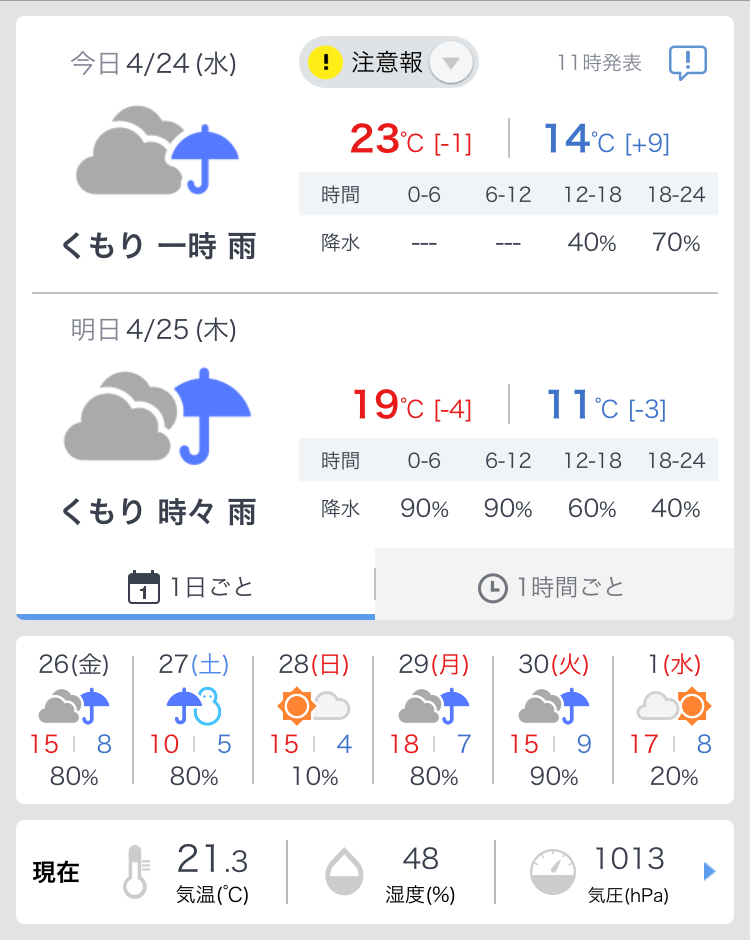
Task: Click the speech bubble alert icon
Action: pos(687,62)
